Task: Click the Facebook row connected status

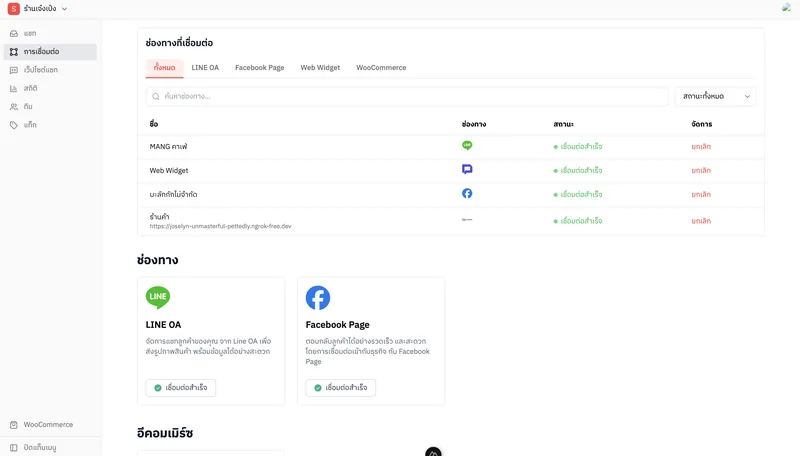Action: (x=578, y=195)
